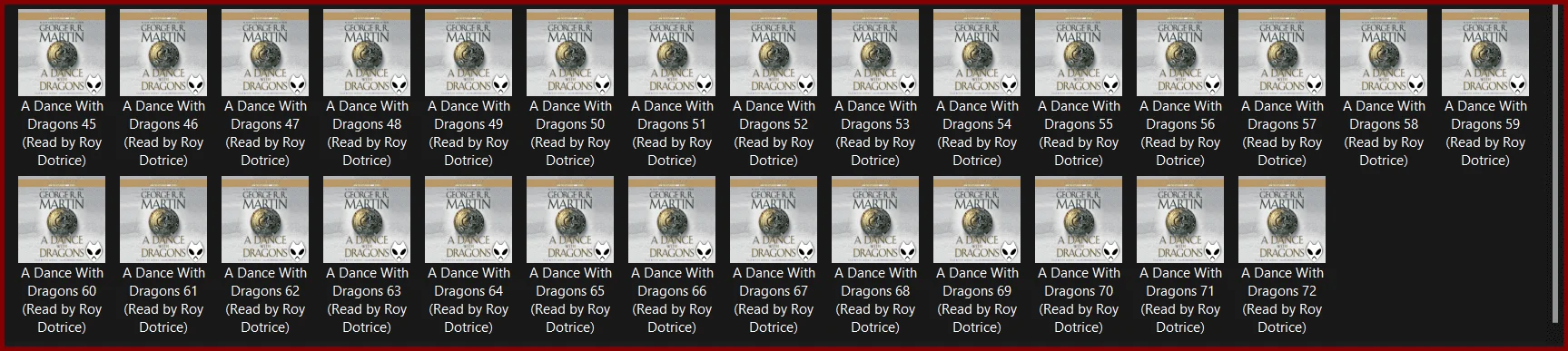The height and width of the screenshot is (351, 1568).
Task: Click the 'A Dance With Dragons 54' file name
Action: [977, 133]
